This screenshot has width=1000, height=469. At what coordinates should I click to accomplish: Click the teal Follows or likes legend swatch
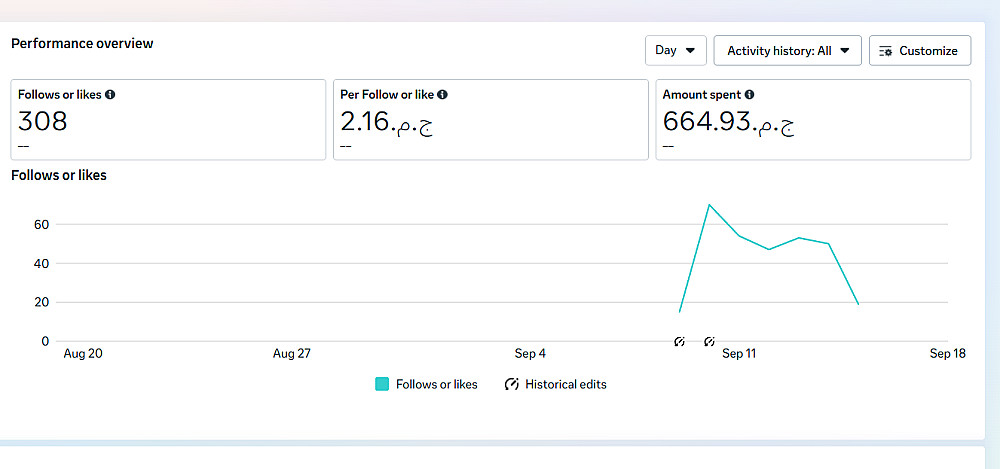(x=382, y=384)
